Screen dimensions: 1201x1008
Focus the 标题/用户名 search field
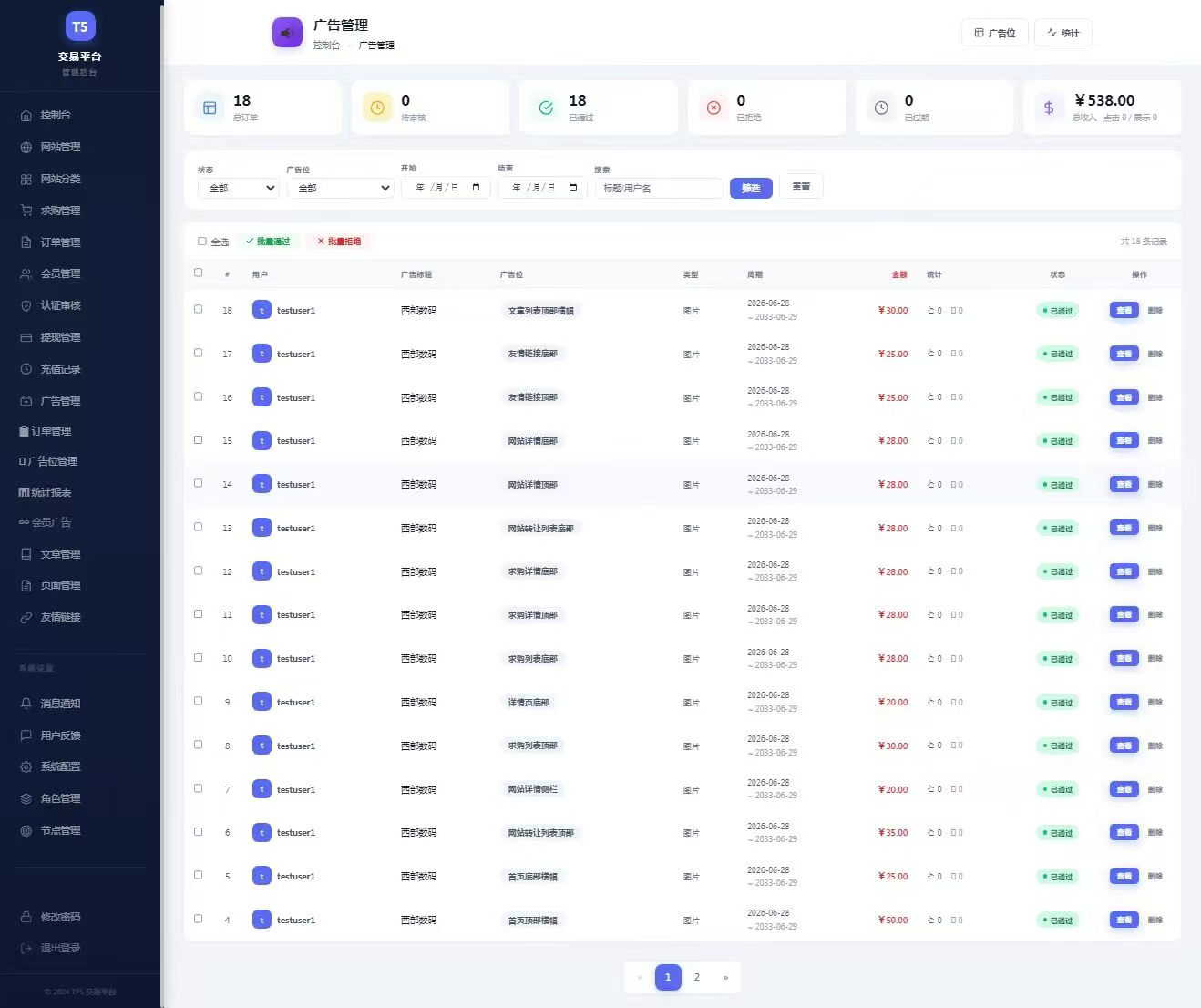tap(658, 188)
